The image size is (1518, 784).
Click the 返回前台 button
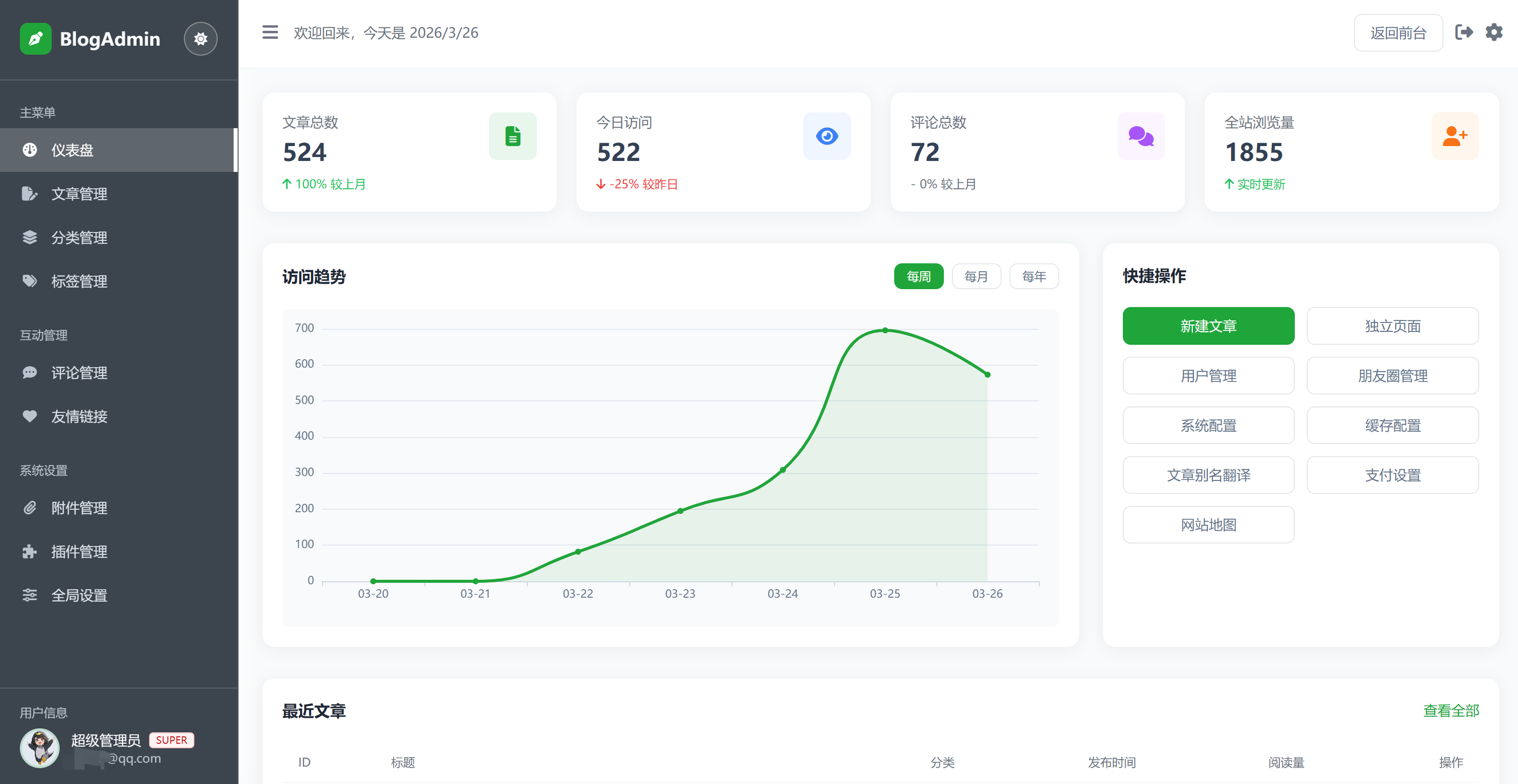coord(1398,33)
